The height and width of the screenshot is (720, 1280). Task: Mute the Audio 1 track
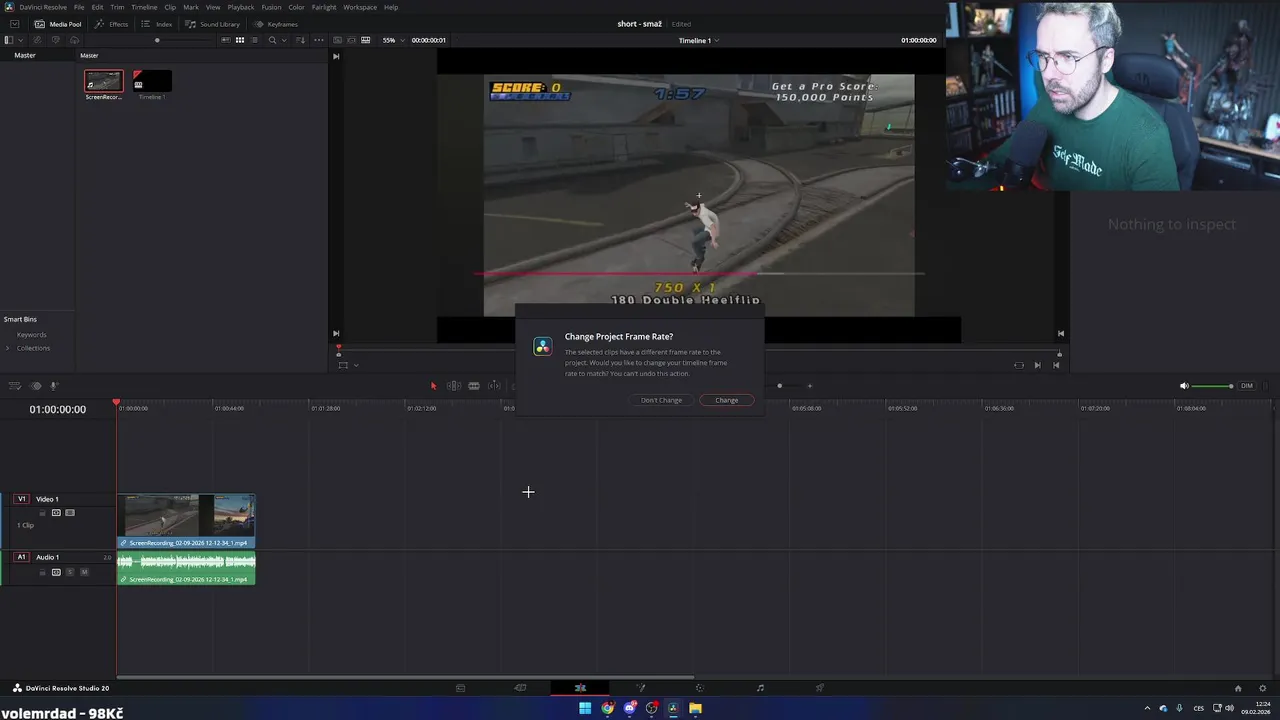coord(84,572)
